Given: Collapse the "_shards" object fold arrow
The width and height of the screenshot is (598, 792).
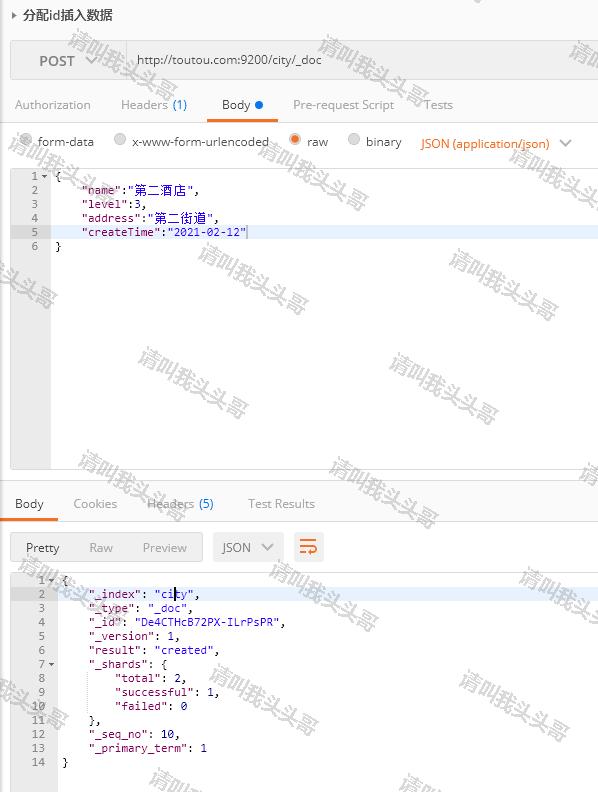Looking at the screenshot, I should point(52,664).
